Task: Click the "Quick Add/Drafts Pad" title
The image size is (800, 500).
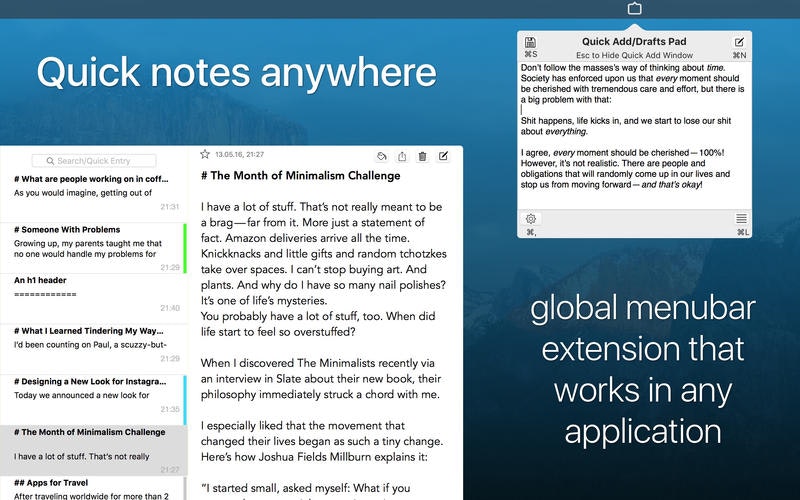Action: click(634, 41)
